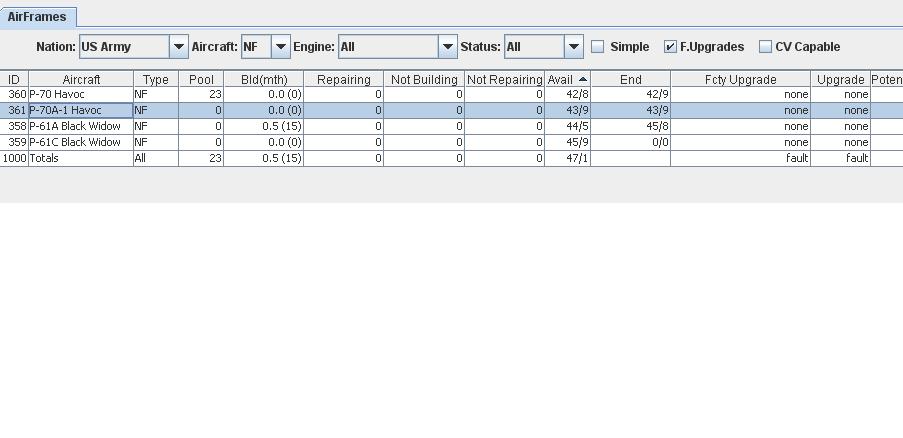This screenshot has height=438, width=903.
Task: Tick the CV Capable checkbox
Action: click(765, 47)
